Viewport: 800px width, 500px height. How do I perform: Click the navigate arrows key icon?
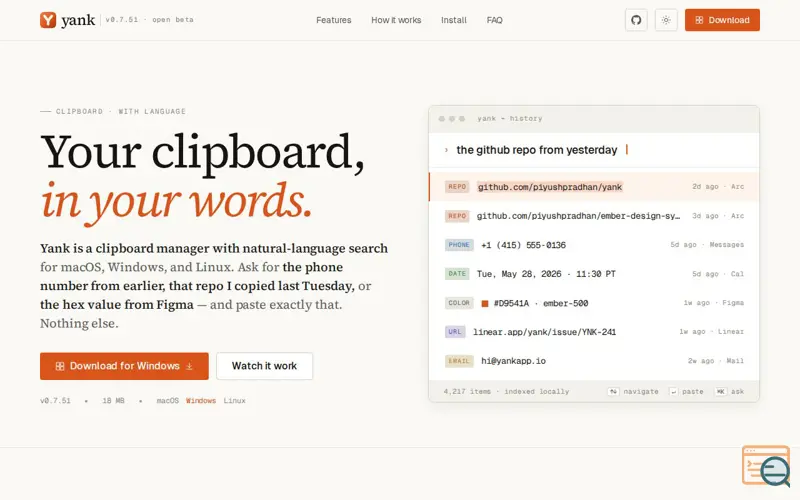pyautogui.click(x=613, y=391)
